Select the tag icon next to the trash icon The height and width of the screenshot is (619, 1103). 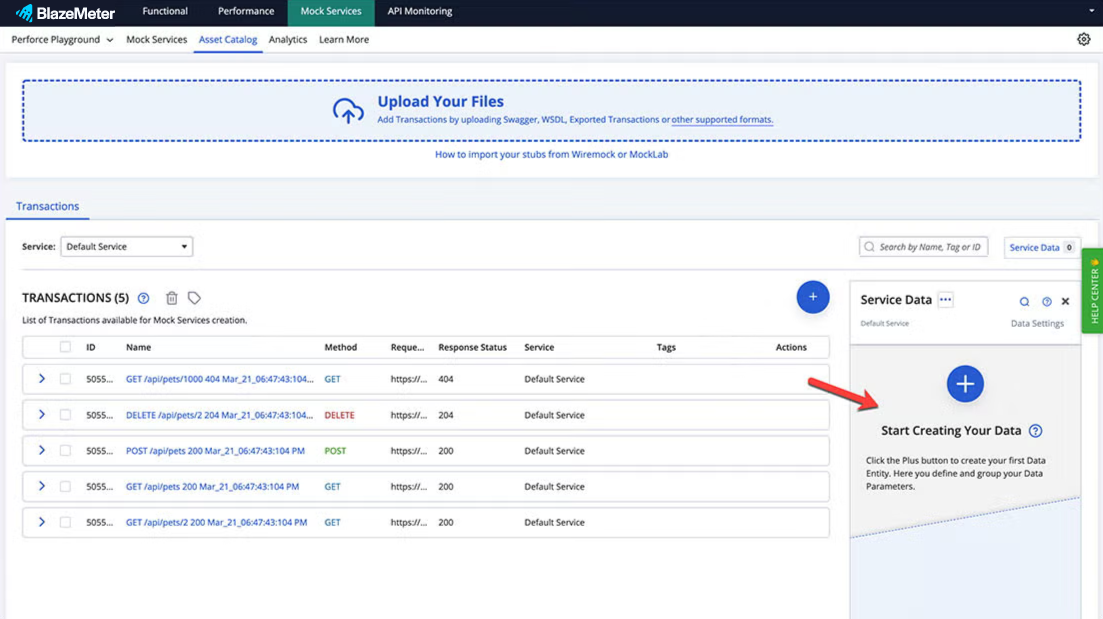[x=194, y=297]
